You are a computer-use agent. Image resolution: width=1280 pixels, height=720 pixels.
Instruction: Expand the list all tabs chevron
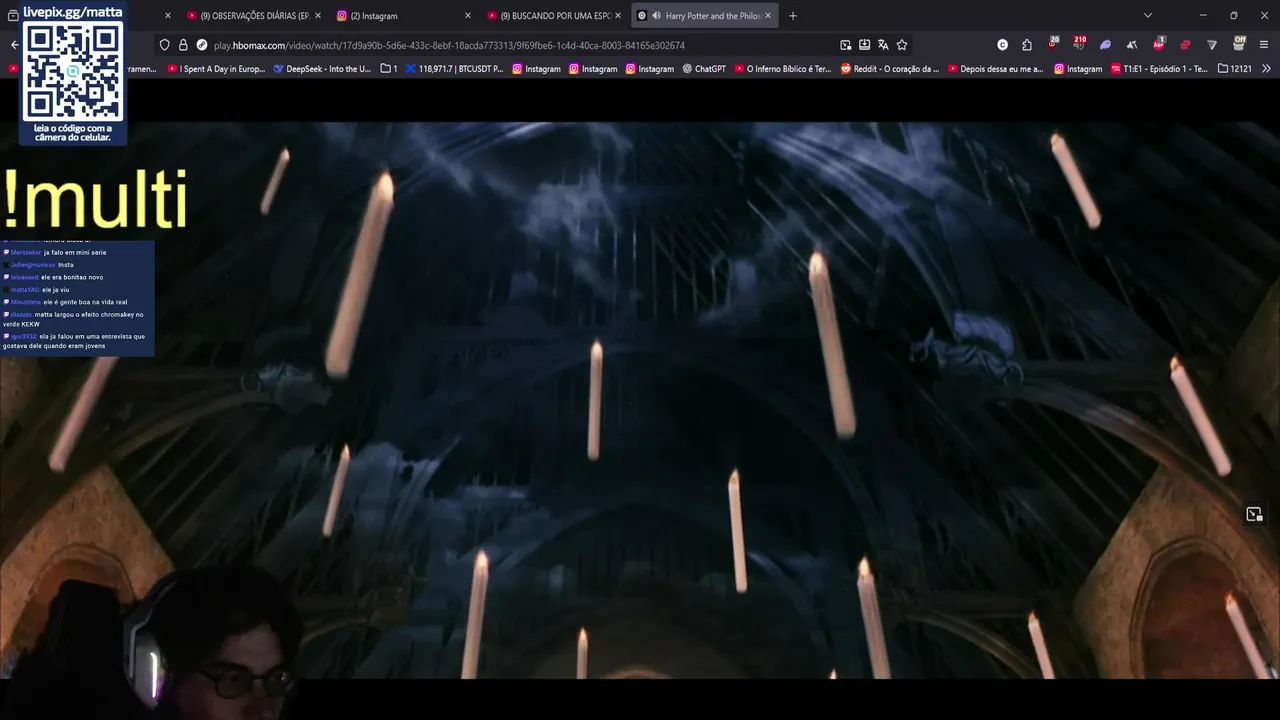click(x=1148, y=16)
